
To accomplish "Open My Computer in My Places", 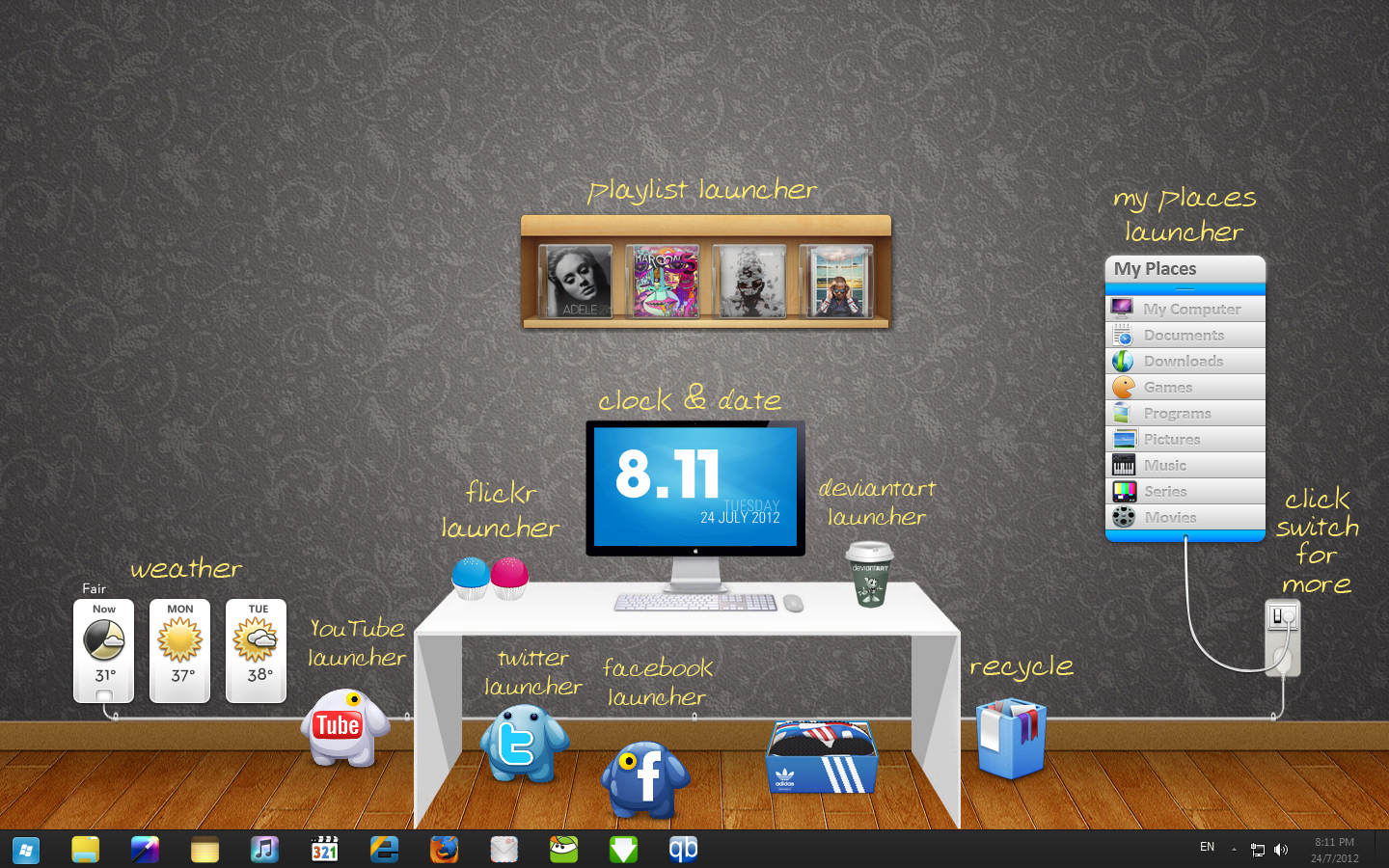I will (1185, 309).
